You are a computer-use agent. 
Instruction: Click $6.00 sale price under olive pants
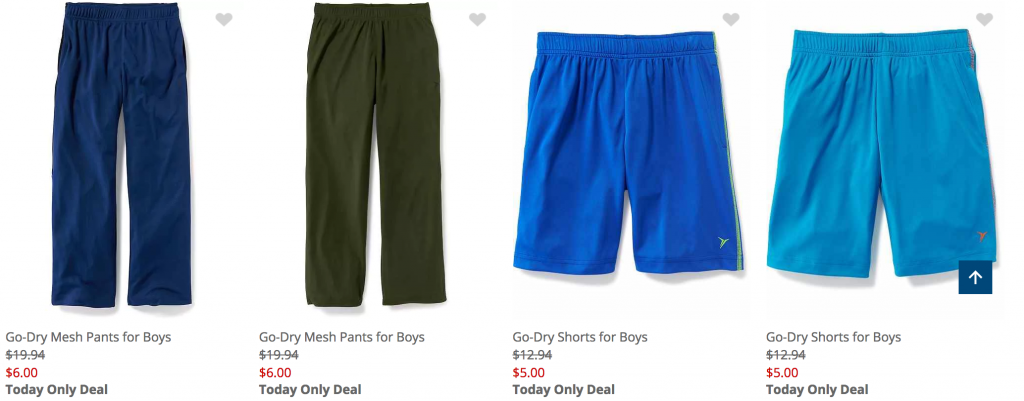click(x=276, y=373)
